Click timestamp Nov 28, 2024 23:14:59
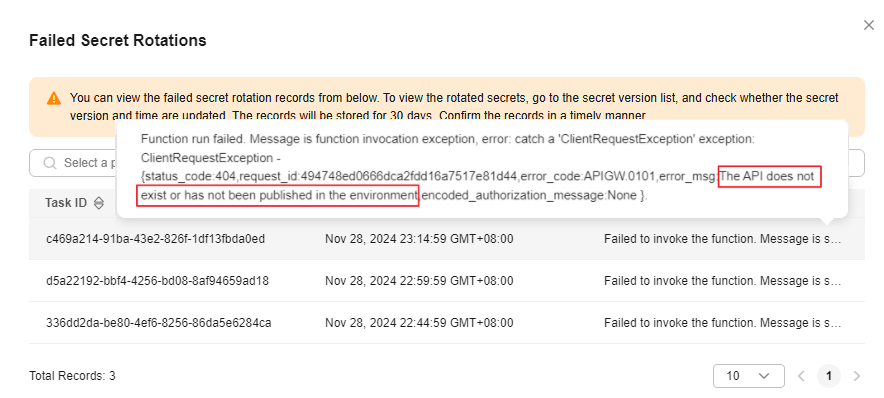This screenshot has height=398, width=884. (x=419, y=239)
